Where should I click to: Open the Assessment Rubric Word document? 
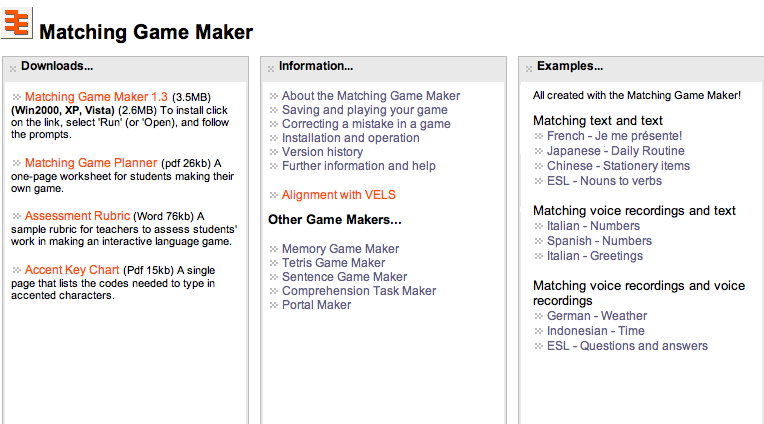click(x=77, y=216)
